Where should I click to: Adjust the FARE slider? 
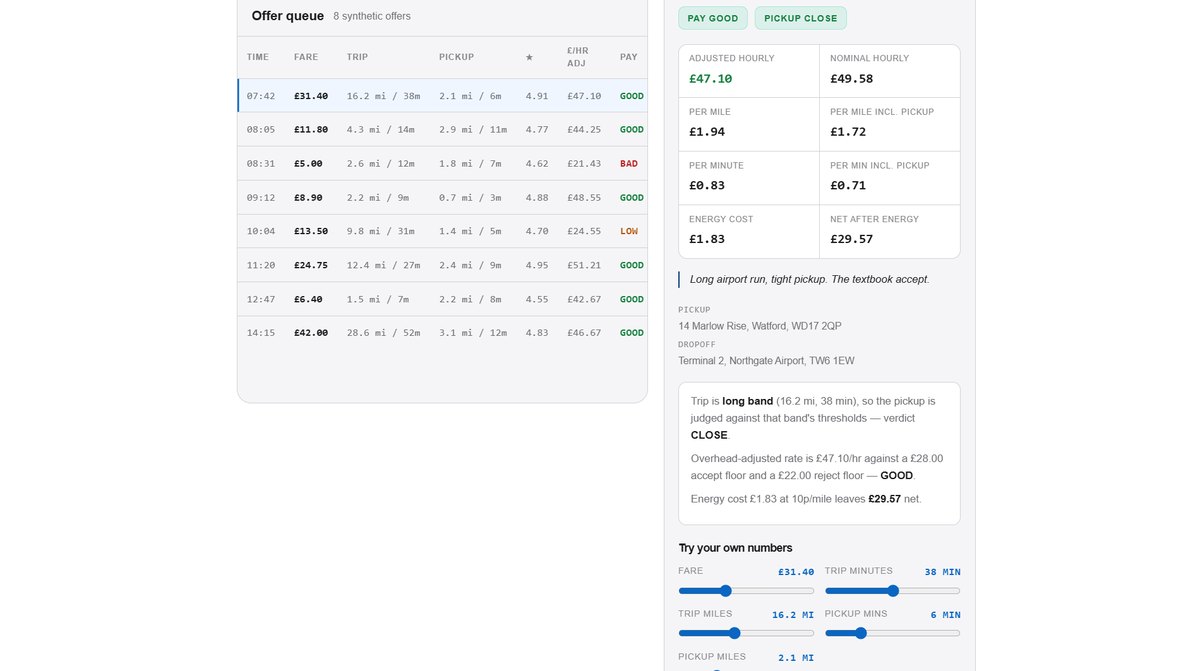pos(746,590)
